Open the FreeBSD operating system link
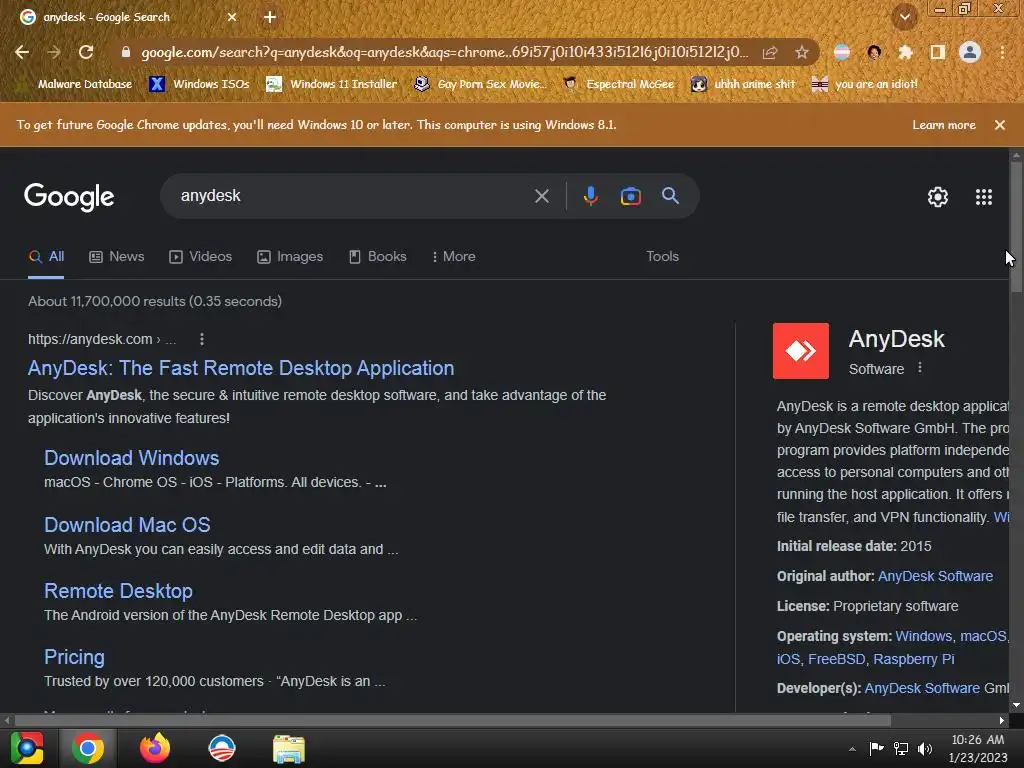This screenshot has width=1024, height=768. click(837, 659)
